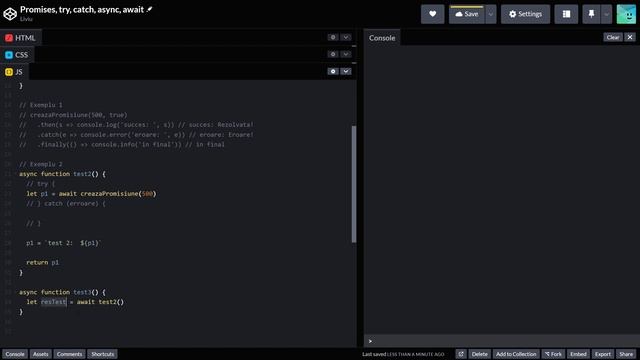Image resolution: width=640 pixels, height=360 pixels.
Task: Click the Console panel title tab
Action: coord(382,38)
